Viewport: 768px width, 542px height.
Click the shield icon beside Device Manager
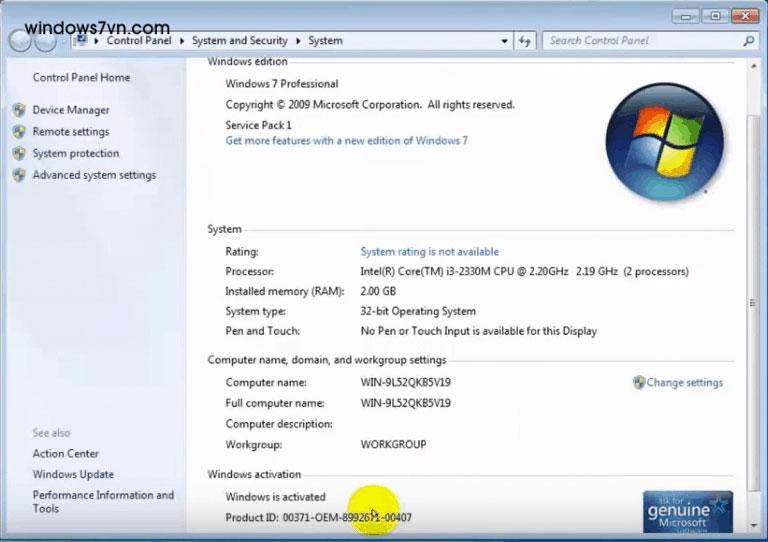pyautogui.click(x=18, y=110)
